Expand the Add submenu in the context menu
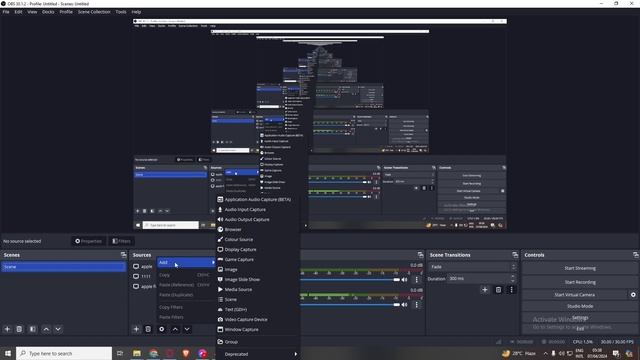 [186, 262]
